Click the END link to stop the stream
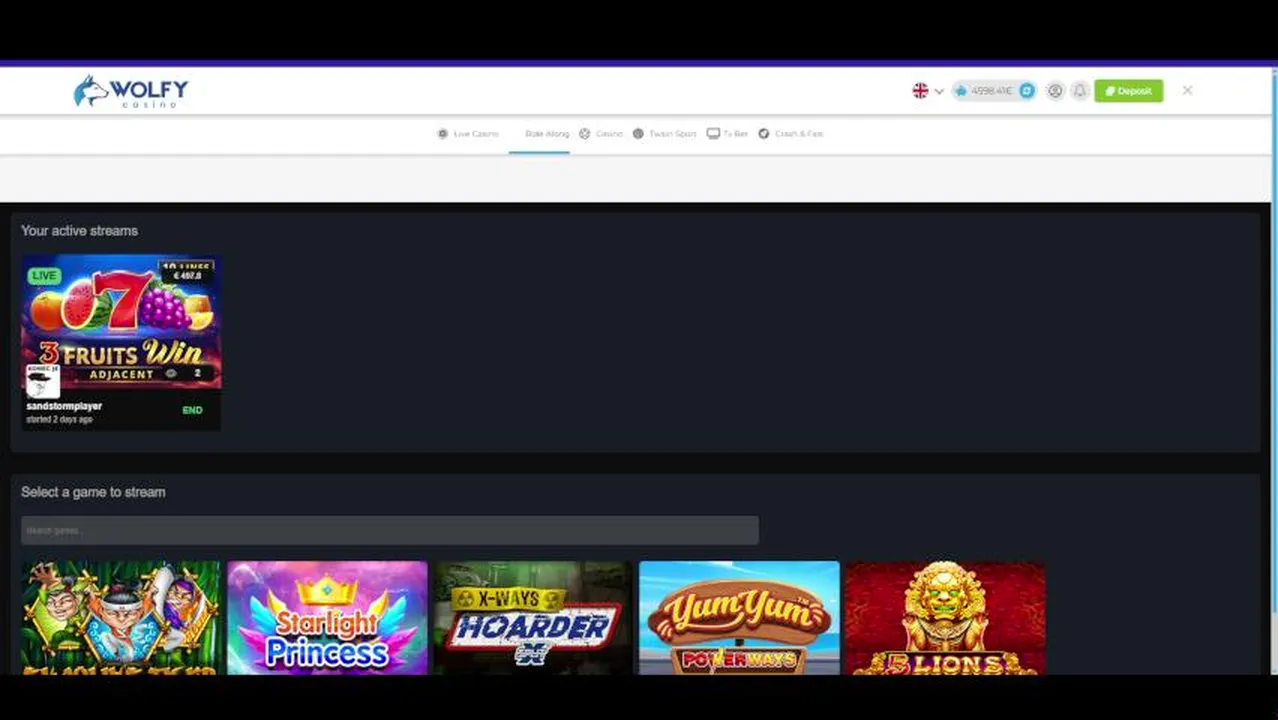This screenshot has width=1278, height=720. point(192,410)
